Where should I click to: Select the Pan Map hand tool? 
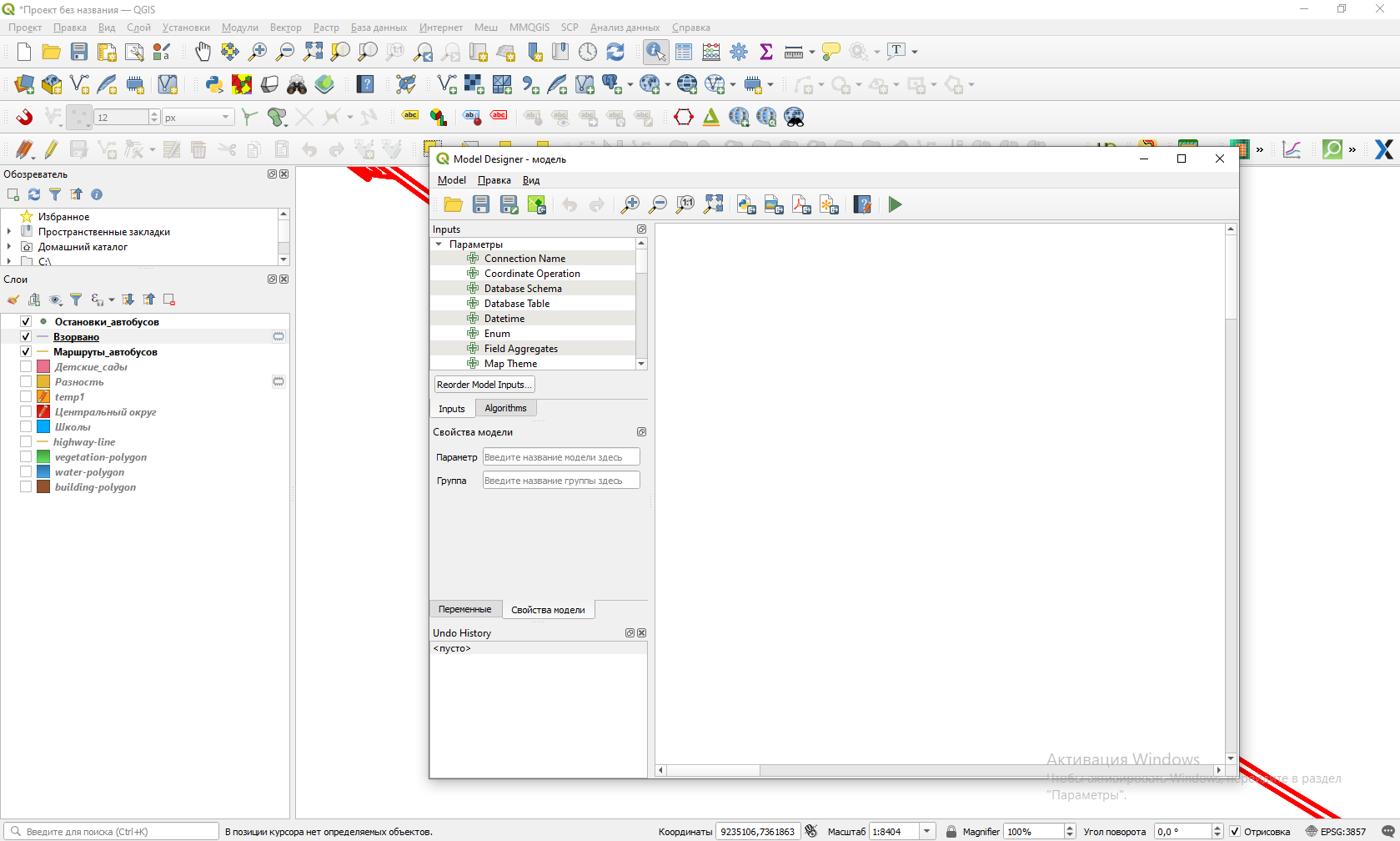pyautogui.click(x=203, y=52)
